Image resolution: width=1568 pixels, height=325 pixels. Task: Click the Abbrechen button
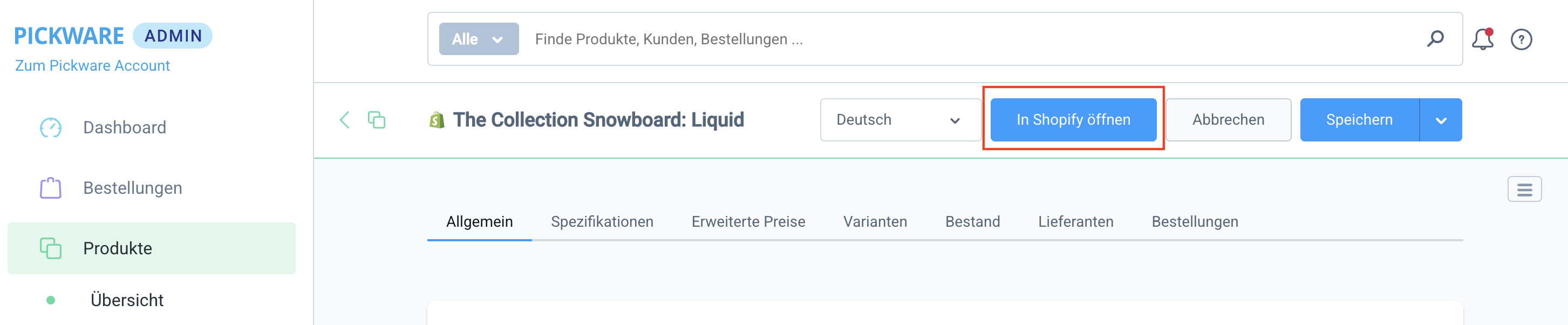click(1228, 120)
